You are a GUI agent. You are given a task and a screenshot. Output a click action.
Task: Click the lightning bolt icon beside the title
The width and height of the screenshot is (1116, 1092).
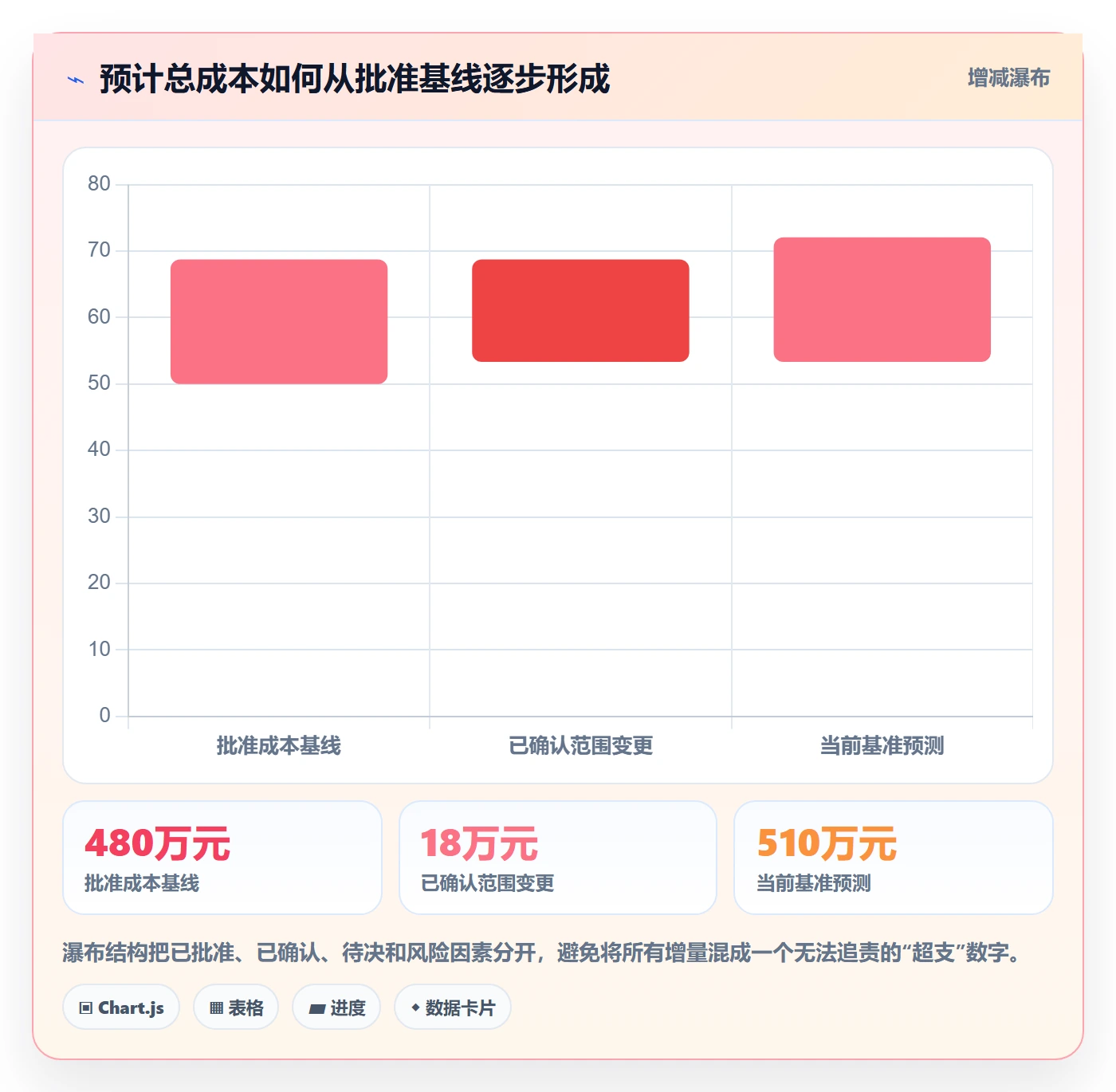click(76, 80)
